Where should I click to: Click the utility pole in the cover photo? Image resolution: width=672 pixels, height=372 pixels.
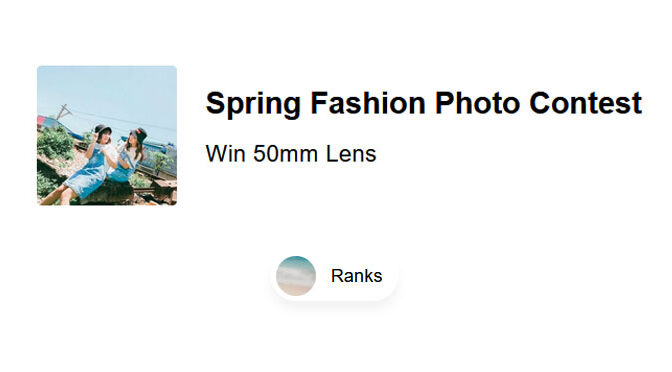click(x=63, y=111)
